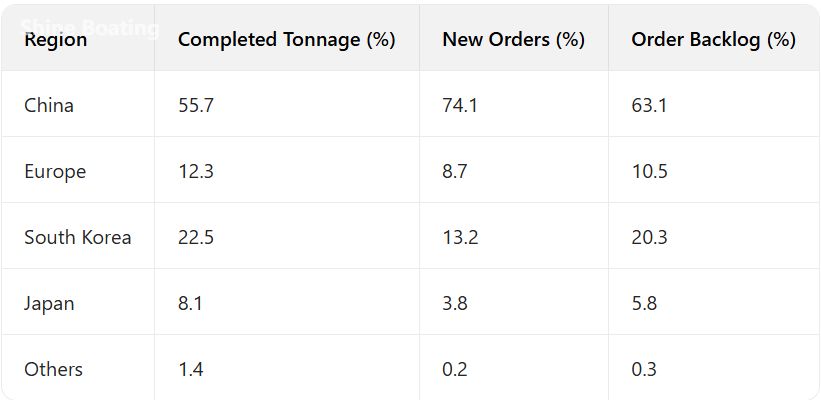This screenshot has height=400, width=821.
Task: Select Japan's new orders value 3.8
Action: coord(455,303)
